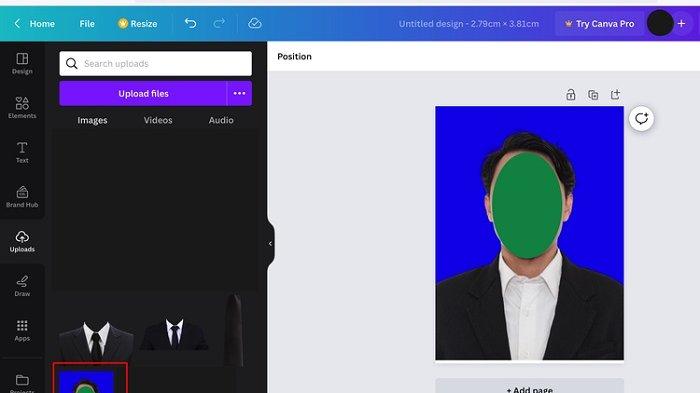Duplicate the page using the copy icon
Screen dimensions: 700x393
pos(593,95)
